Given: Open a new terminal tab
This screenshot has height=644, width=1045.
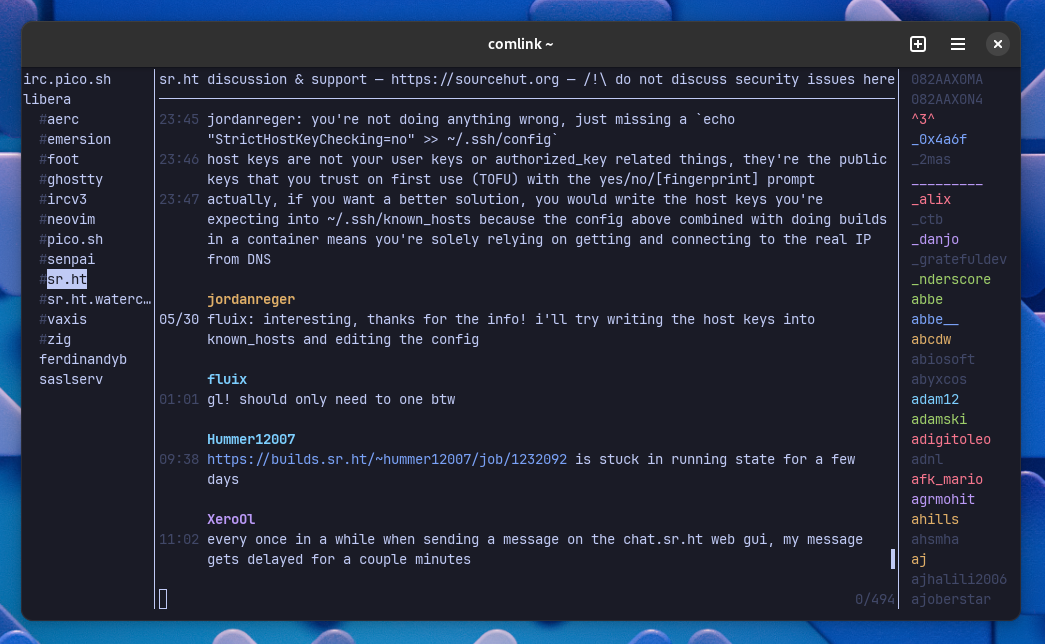Looking at the screenshot, I should [x=917, y=44].
